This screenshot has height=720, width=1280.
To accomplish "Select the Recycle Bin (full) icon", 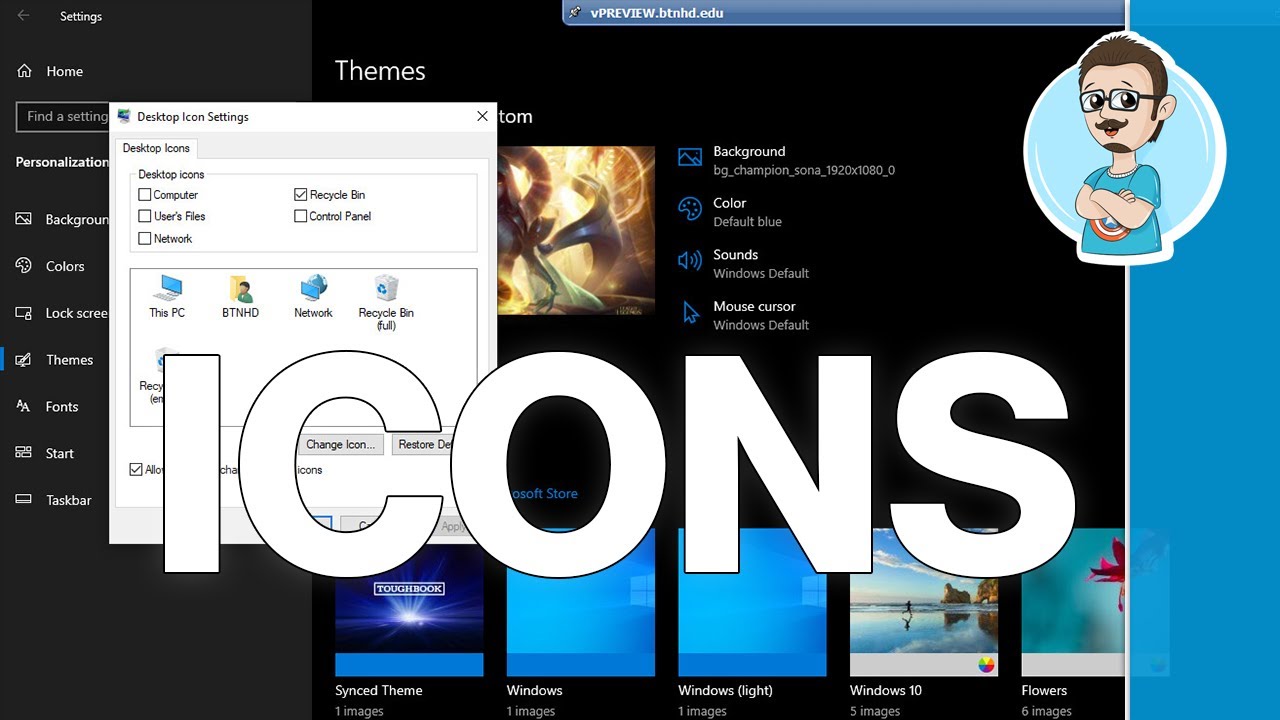I will click(x=386, y=303).
